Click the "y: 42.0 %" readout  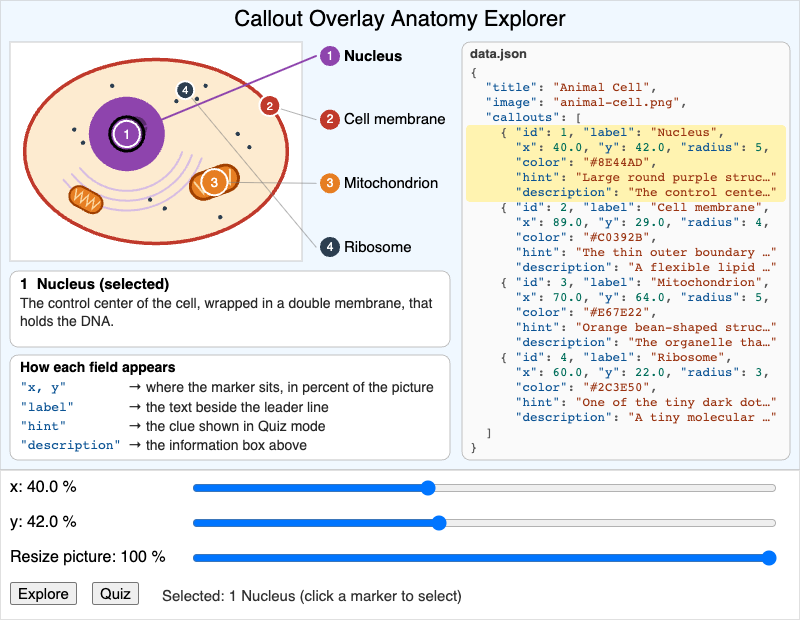point(43,521)
